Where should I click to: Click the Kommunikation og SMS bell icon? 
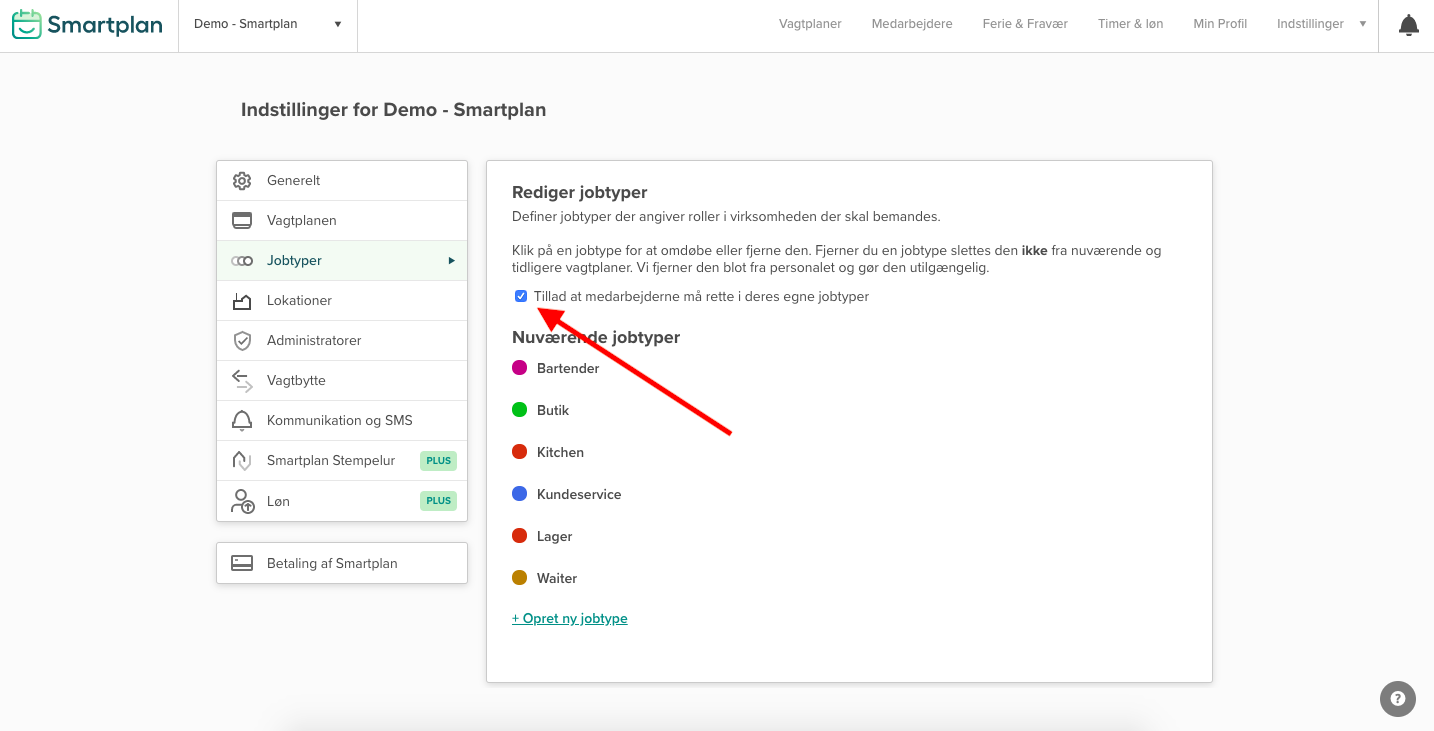242,421
